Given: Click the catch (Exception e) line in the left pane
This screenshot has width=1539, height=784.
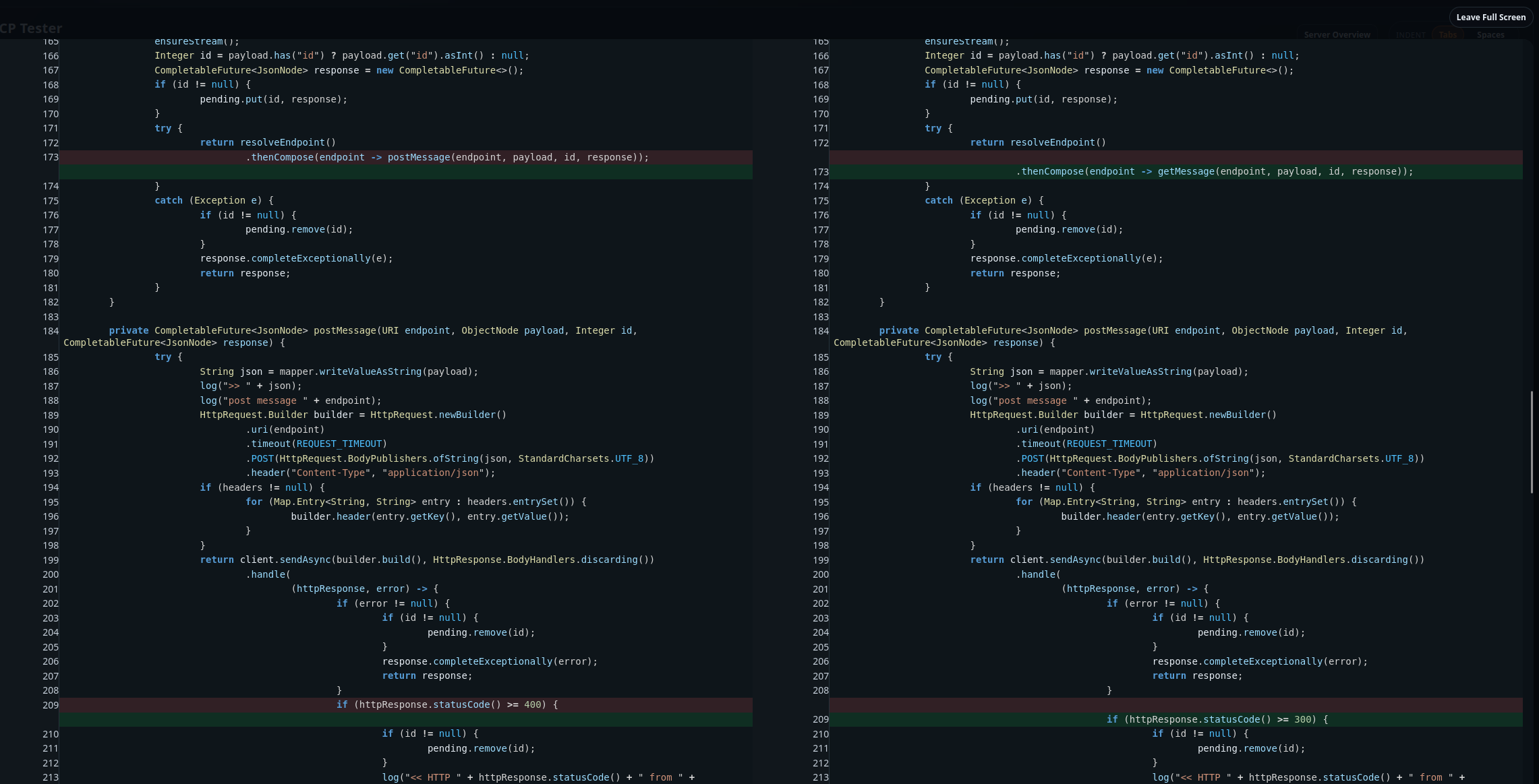Looking at the screenshot, I should coord(214,201).
